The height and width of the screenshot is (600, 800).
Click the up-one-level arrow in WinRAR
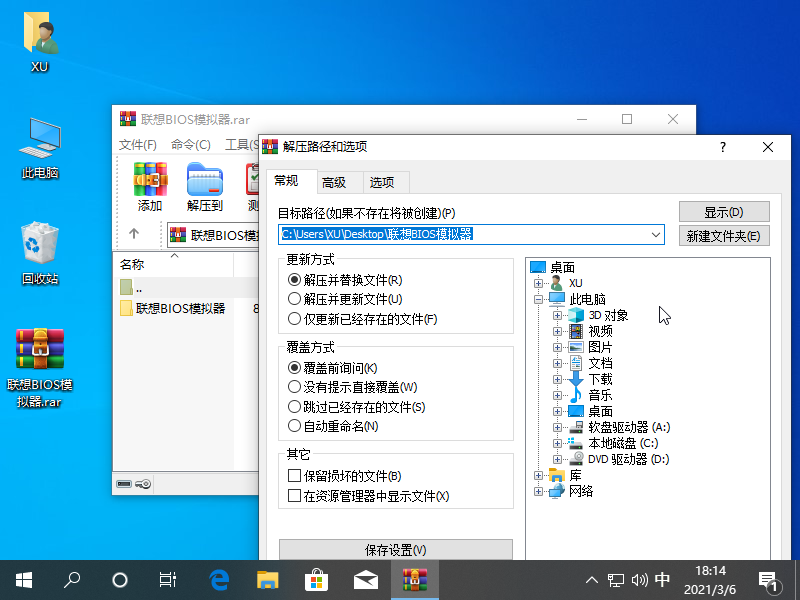134,234
